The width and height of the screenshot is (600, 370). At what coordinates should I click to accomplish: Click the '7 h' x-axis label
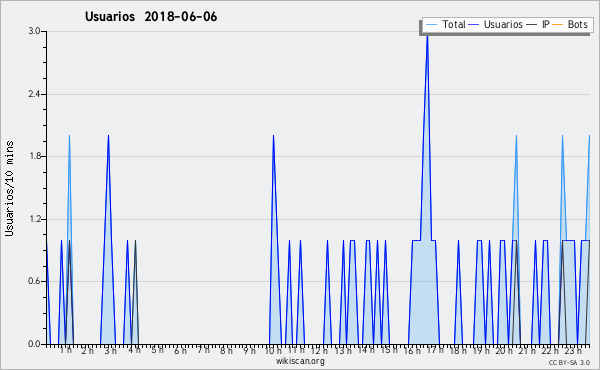(x=203, y=350)
